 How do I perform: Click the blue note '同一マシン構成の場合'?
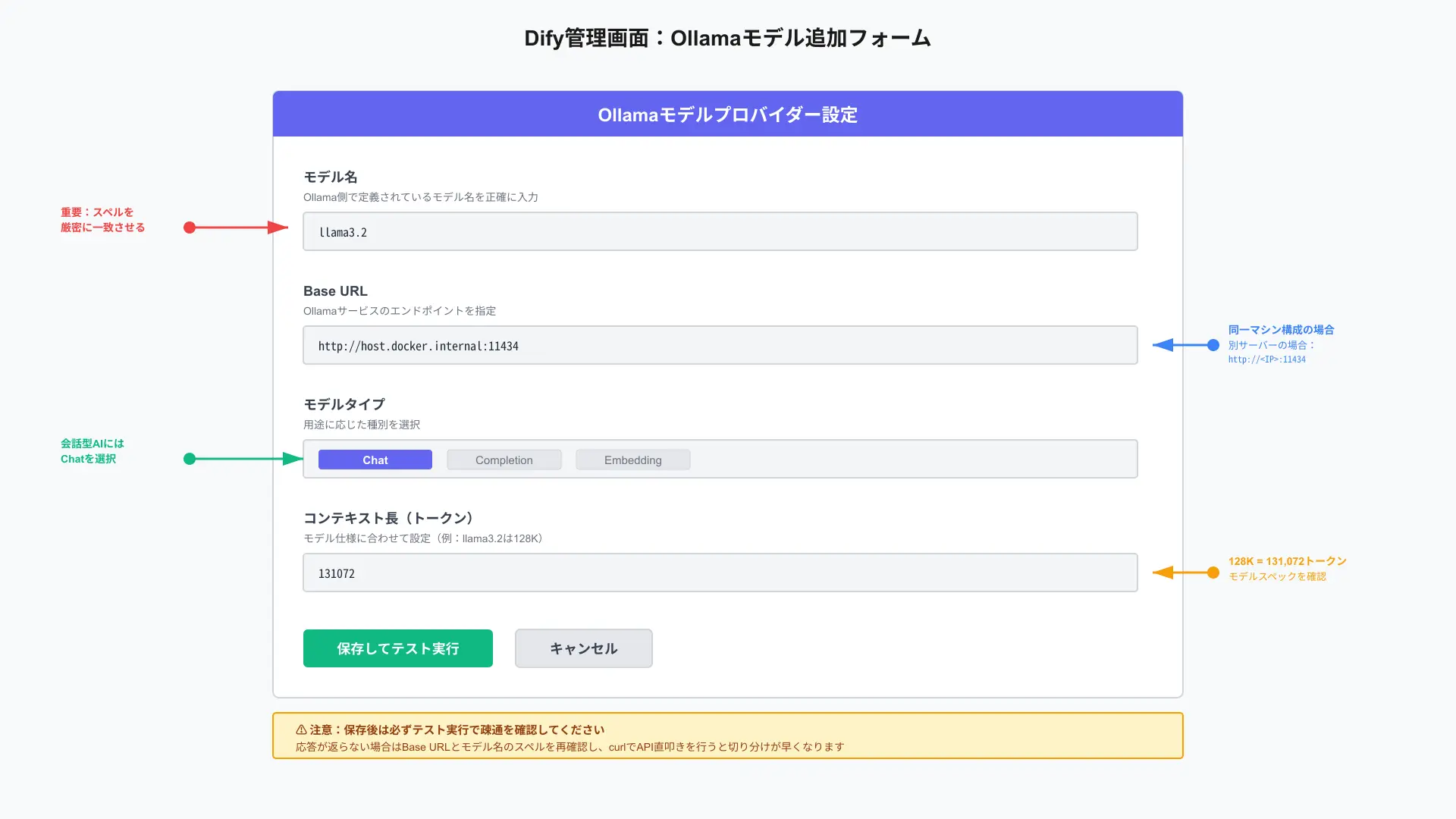point(1281,330)
